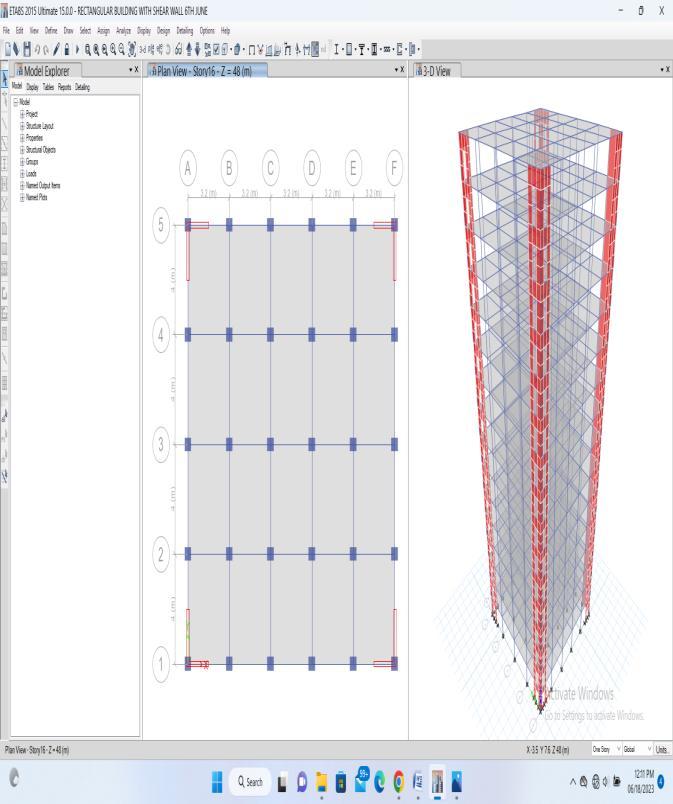Click the first zoom magnifier icon
This screenshot has width=673, height=804.
88,49
